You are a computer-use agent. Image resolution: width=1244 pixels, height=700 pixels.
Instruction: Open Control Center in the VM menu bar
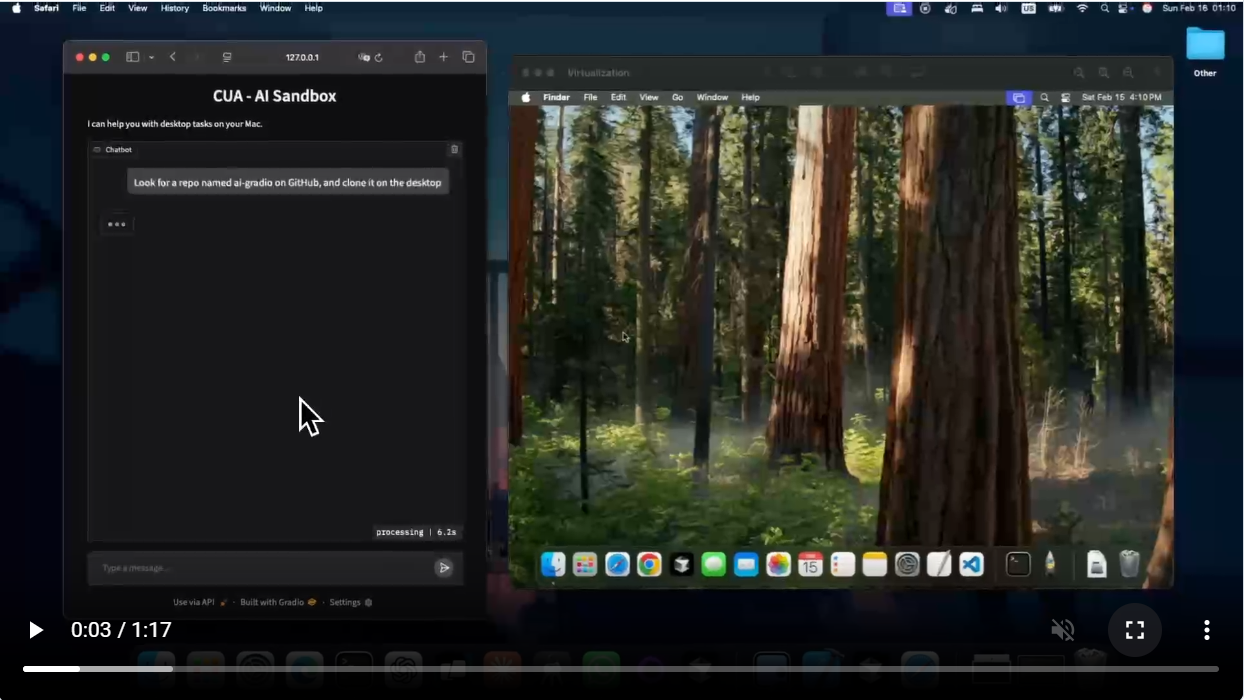(1065, 97)
